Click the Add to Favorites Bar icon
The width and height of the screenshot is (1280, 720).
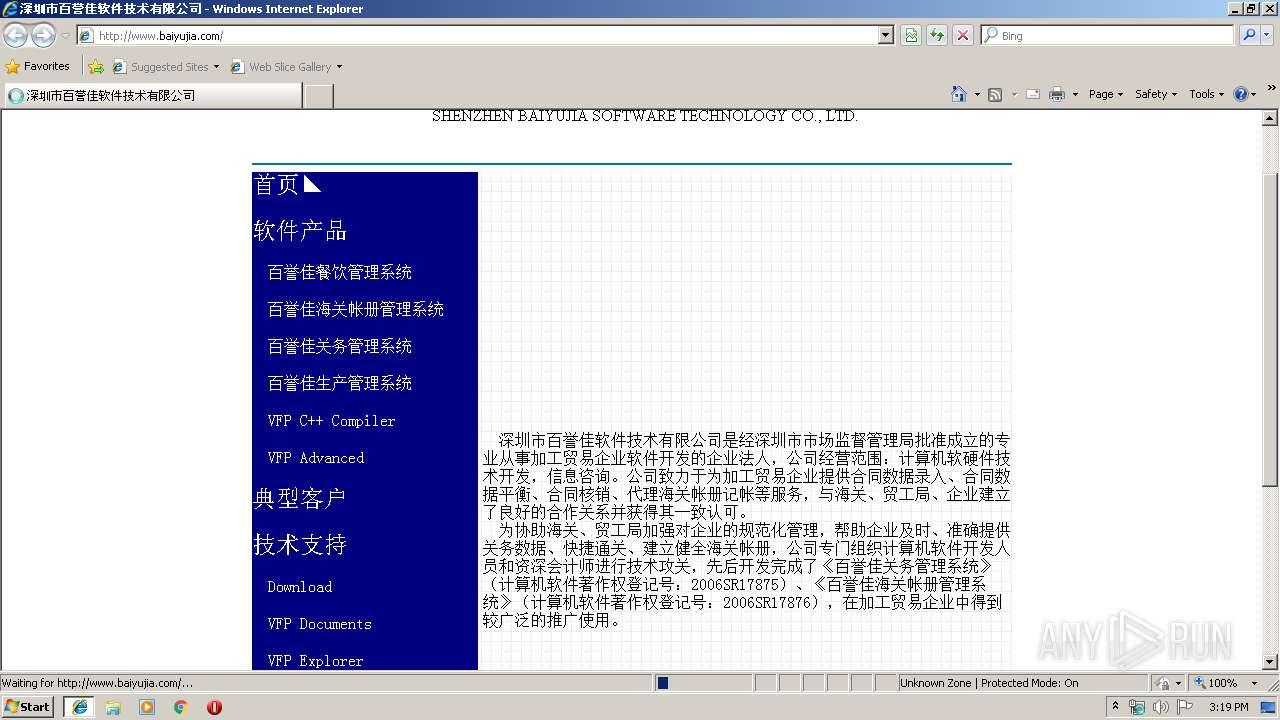pyautogui.click(x=96, y=67)
